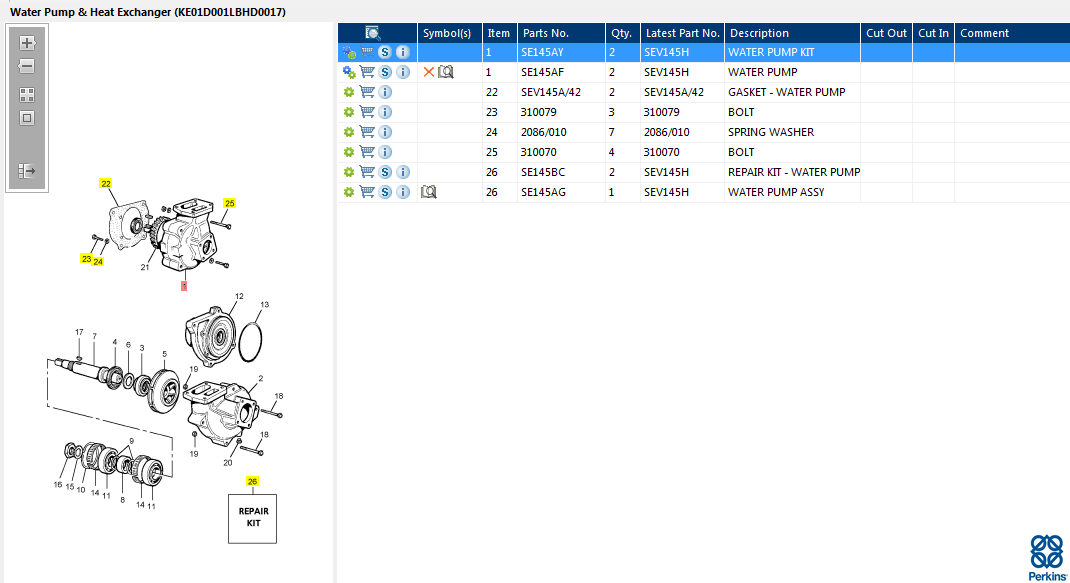Show info for bolt 310070 row
Screen dimensions: 1070x583
click(385, 152)
